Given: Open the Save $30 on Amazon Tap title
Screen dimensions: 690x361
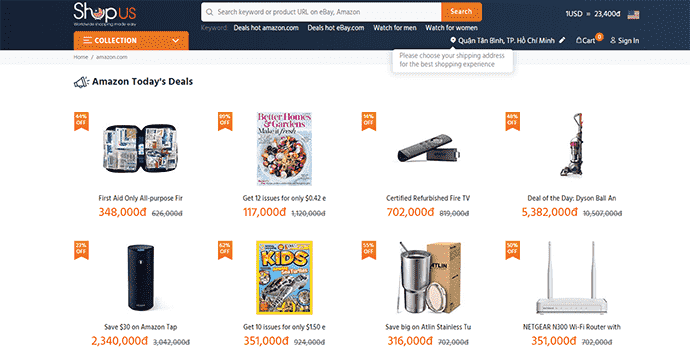Looking at the screenshot, I should (x=140, y=327).
